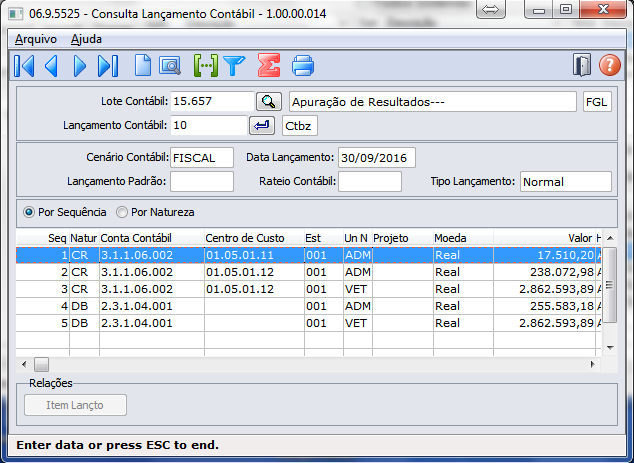Click the Lançamento Padrão field
The image size is (634, 463).
coord(202,182)
